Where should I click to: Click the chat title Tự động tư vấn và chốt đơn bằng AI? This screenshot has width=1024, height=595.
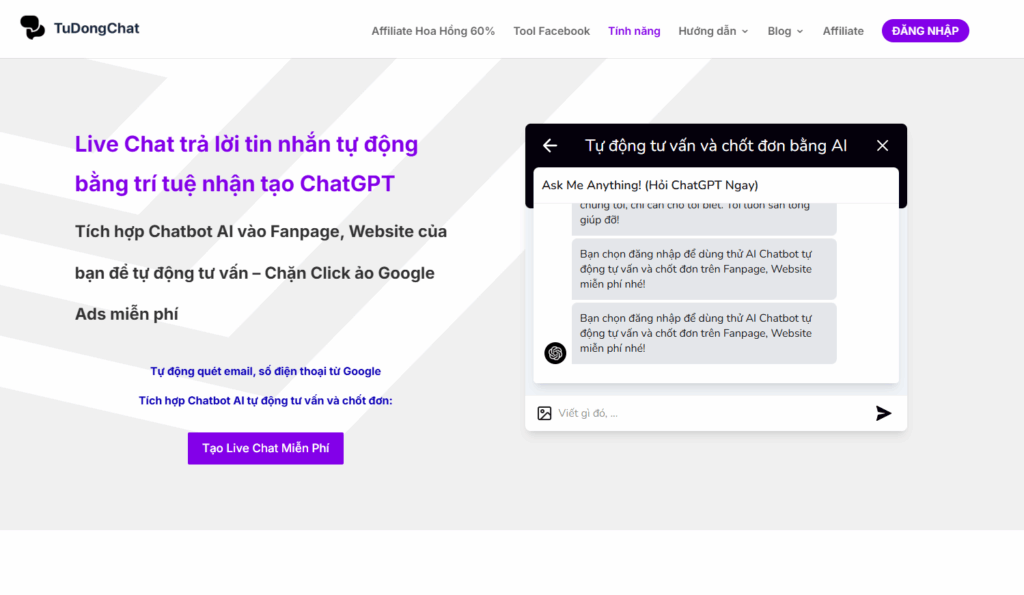pyautogui.click(x=716, y=146)
